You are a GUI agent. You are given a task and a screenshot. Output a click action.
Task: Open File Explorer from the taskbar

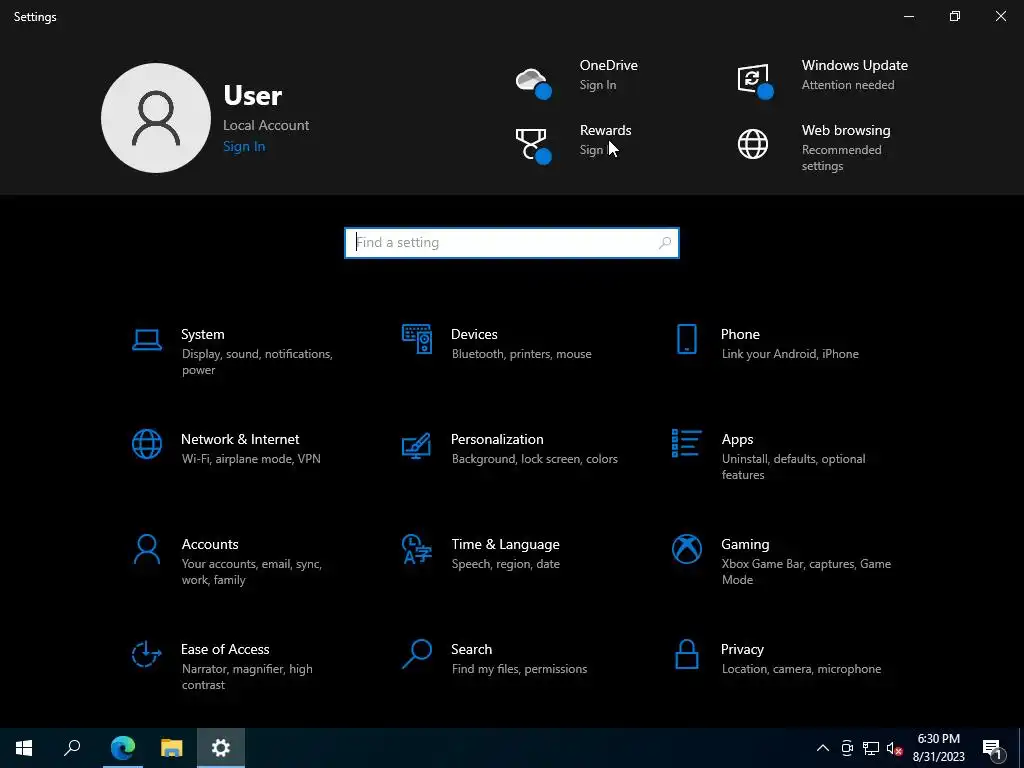point(172,748)
